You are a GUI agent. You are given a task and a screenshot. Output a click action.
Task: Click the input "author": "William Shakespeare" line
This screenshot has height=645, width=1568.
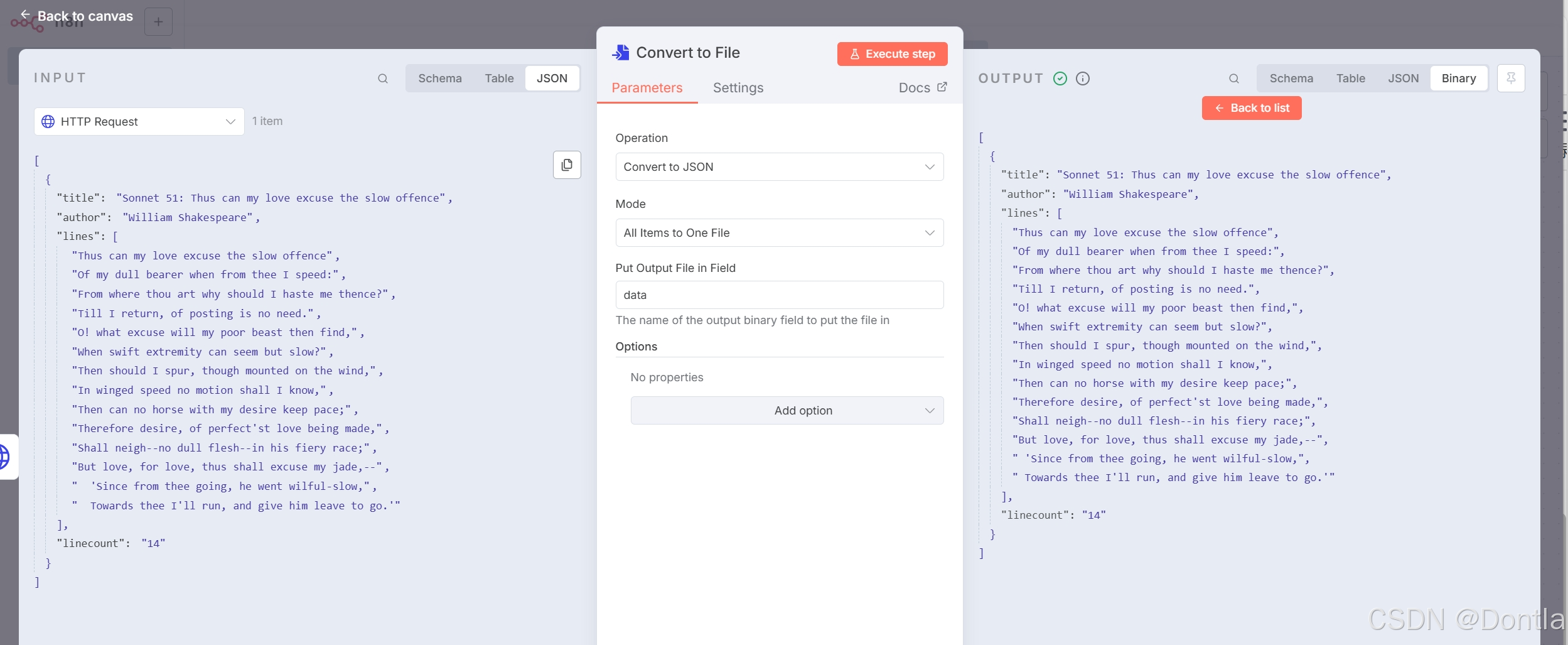point(158,217)
